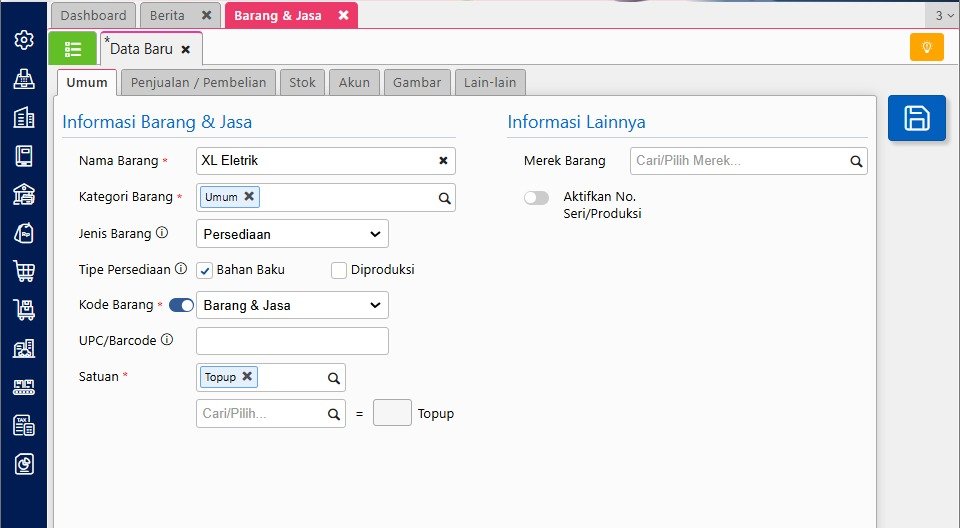Turn off the Kode Barang toggle
Screen dimensions: 960x528
[182, 305]
